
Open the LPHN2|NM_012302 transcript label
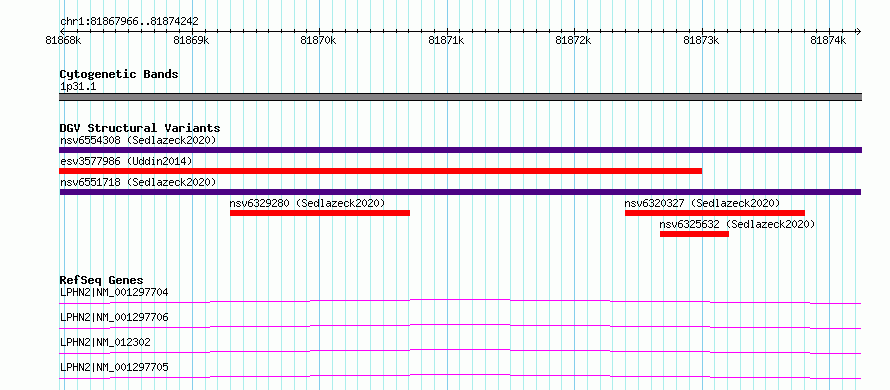(x=105, y=342)
